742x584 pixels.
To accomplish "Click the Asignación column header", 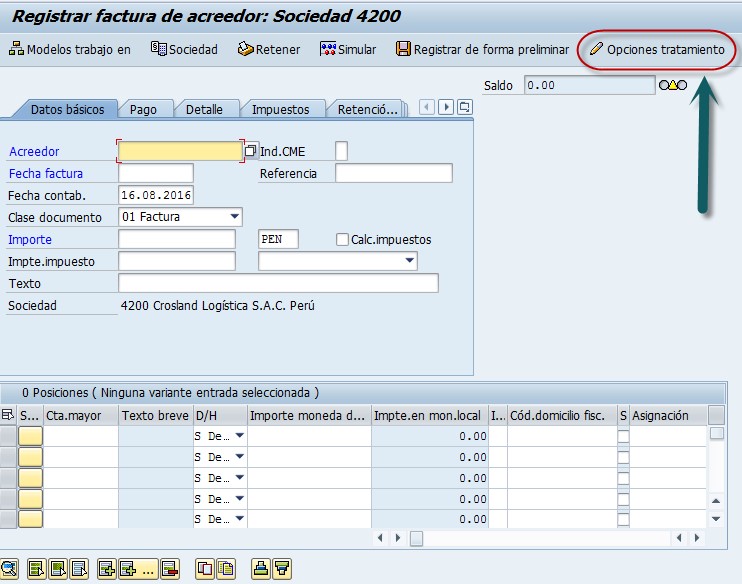I will click(669, 415).
